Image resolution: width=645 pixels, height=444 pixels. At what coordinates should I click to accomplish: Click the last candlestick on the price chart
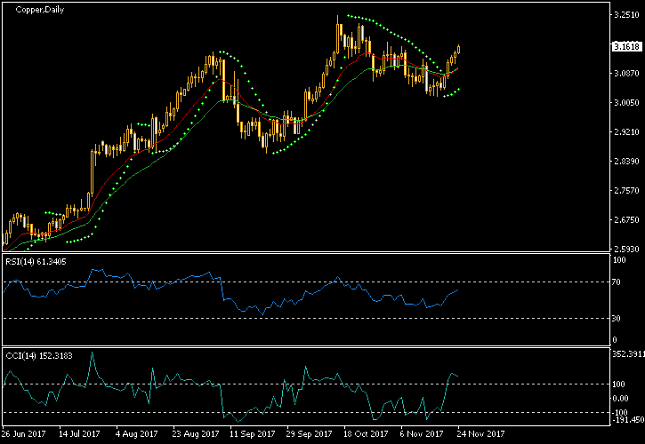coord(459,49)
